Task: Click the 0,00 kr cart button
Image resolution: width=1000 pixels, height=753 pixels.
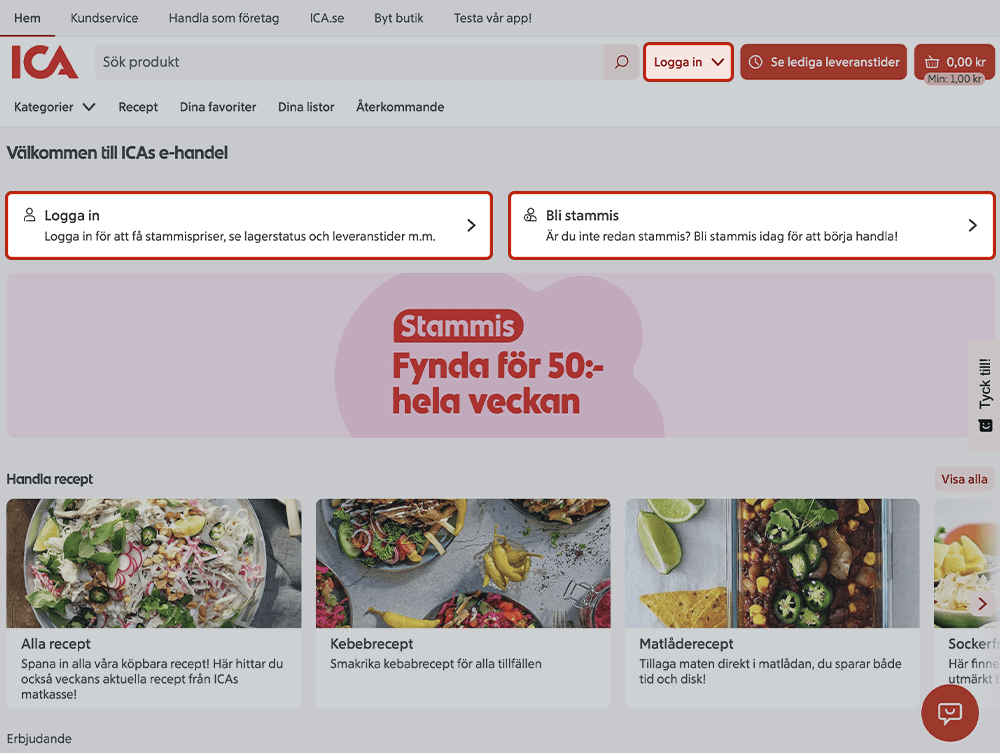Action: click(954, 62)
